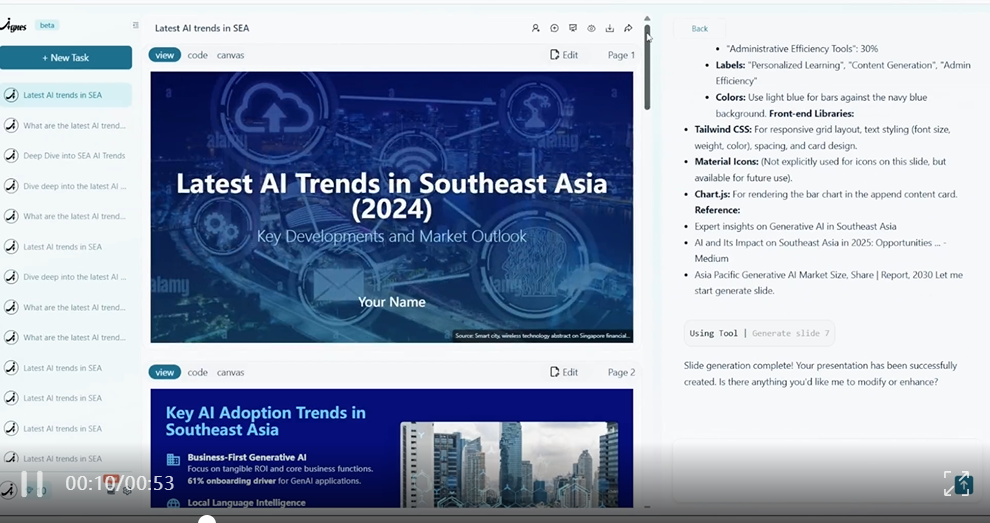Select the Key AI Adoption Trends slide
Image resolution: width=990 pixels, height=523 pixels.
391,448
